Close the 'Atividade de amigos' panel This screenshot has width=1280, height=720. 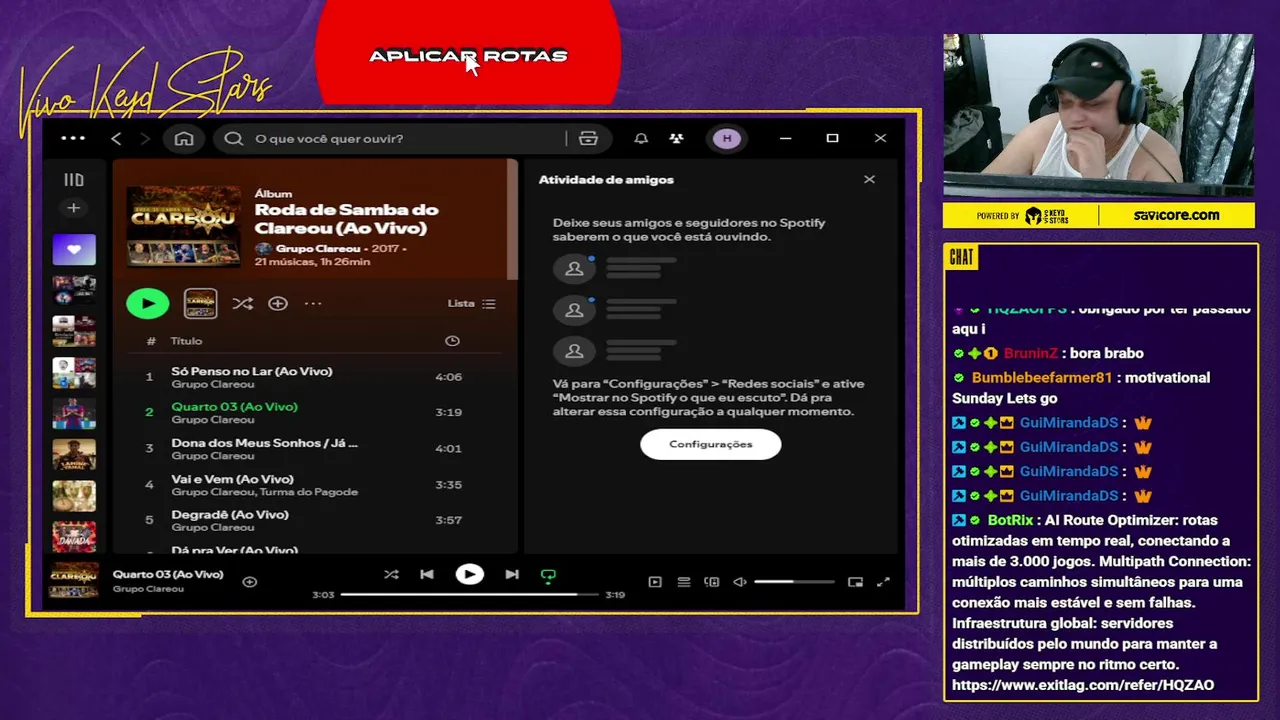[869, 180]
